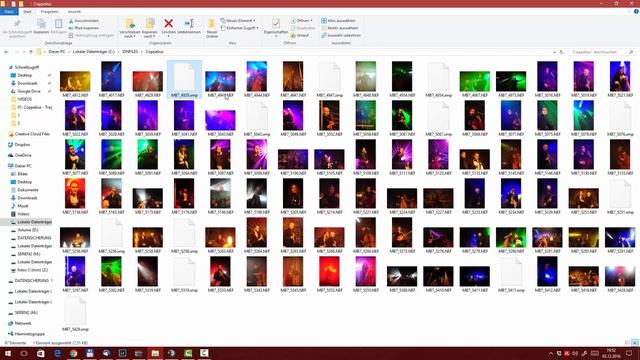The width and height of the screenshot is (640, 360).
Task: Select the MB7_4912.NEF yellow concert thumbnail
Action: (x=75, y=81)
